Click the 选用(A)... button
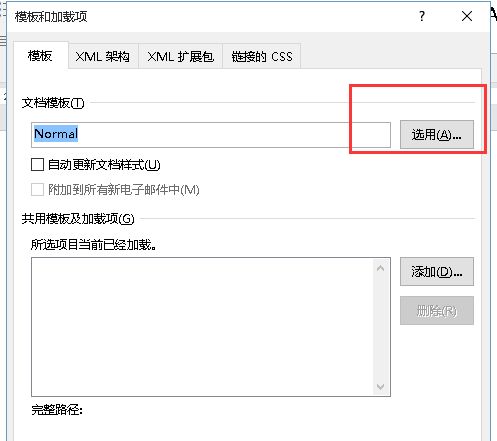The image size is (497, 441). [x=437, y=135]
